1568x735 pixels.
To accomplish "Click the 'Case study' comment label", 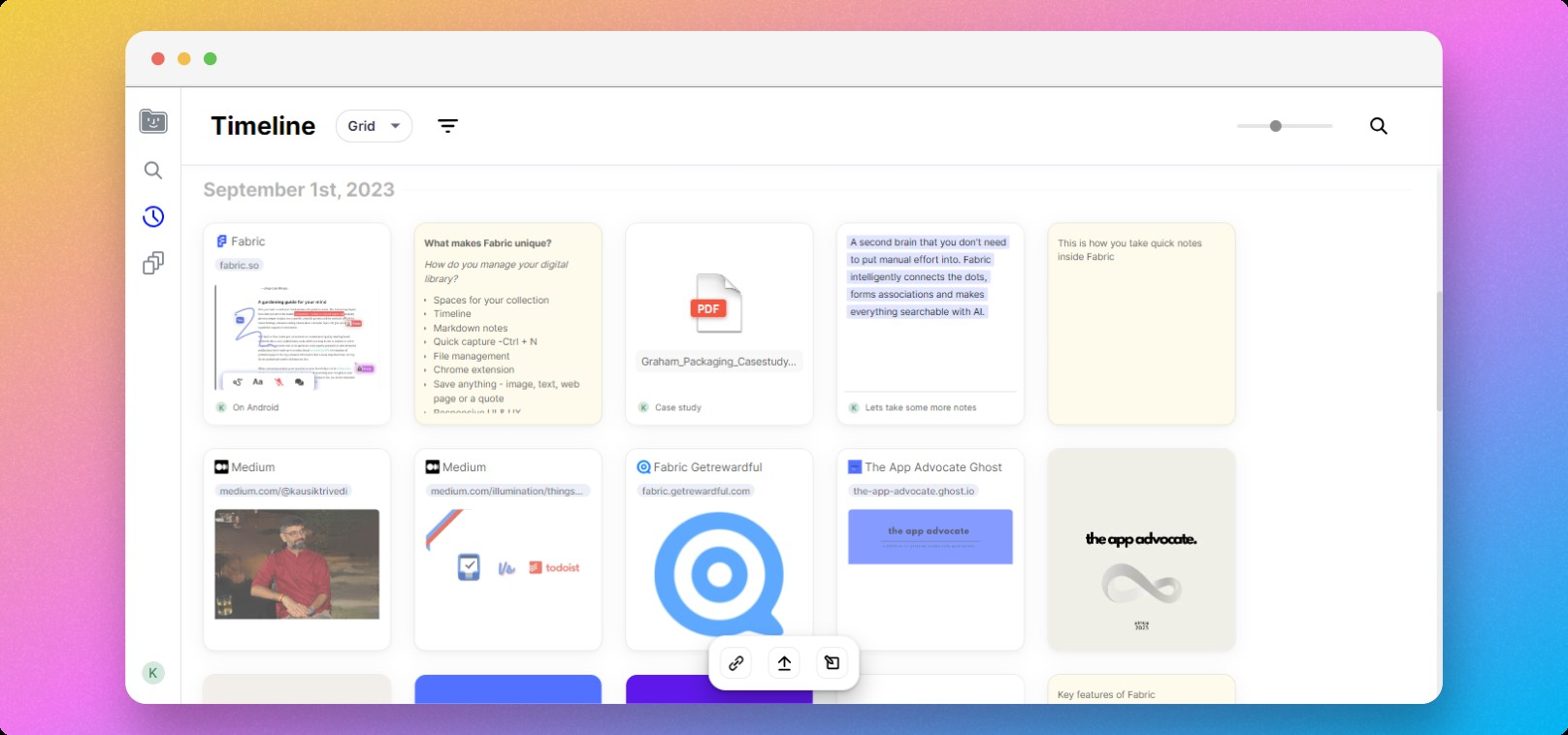I will [678, 407].
